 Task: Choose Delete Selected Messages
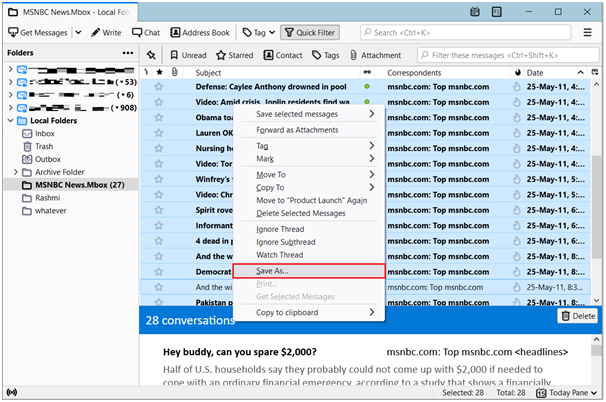(308, 213)
